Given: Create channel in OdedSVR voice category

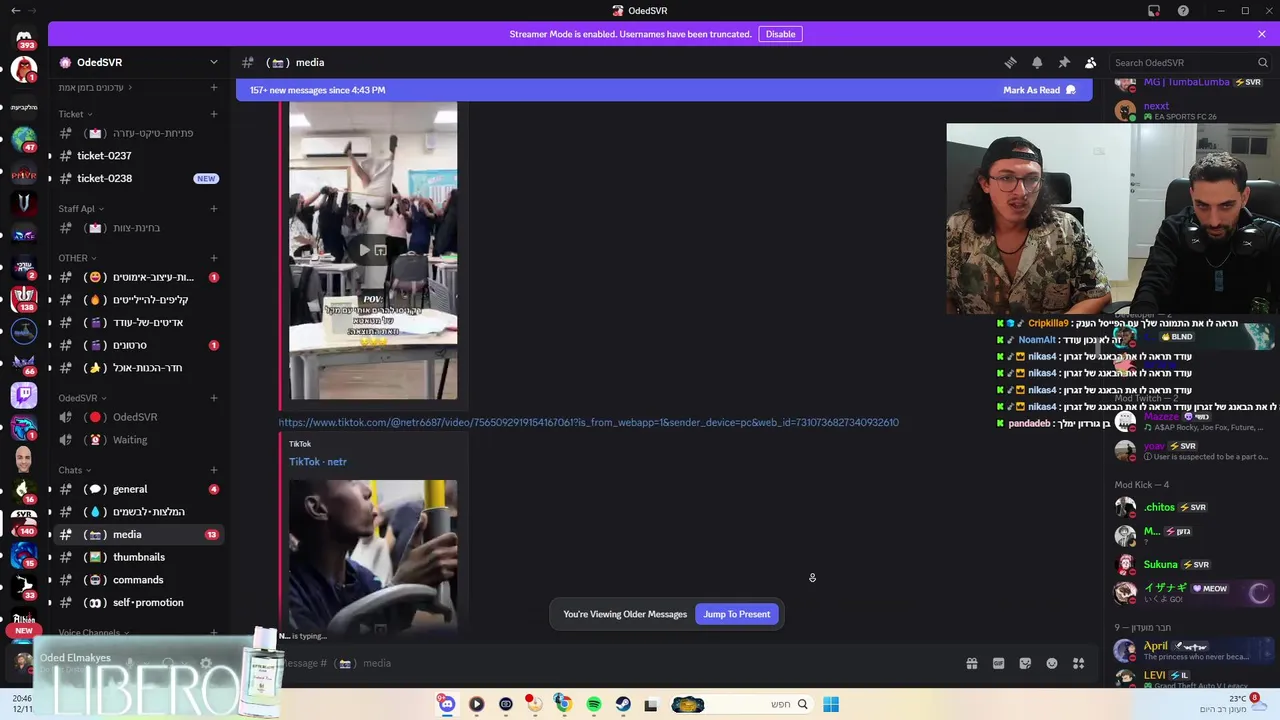Looking at the screenshot, I should click(x=213, y=398).
